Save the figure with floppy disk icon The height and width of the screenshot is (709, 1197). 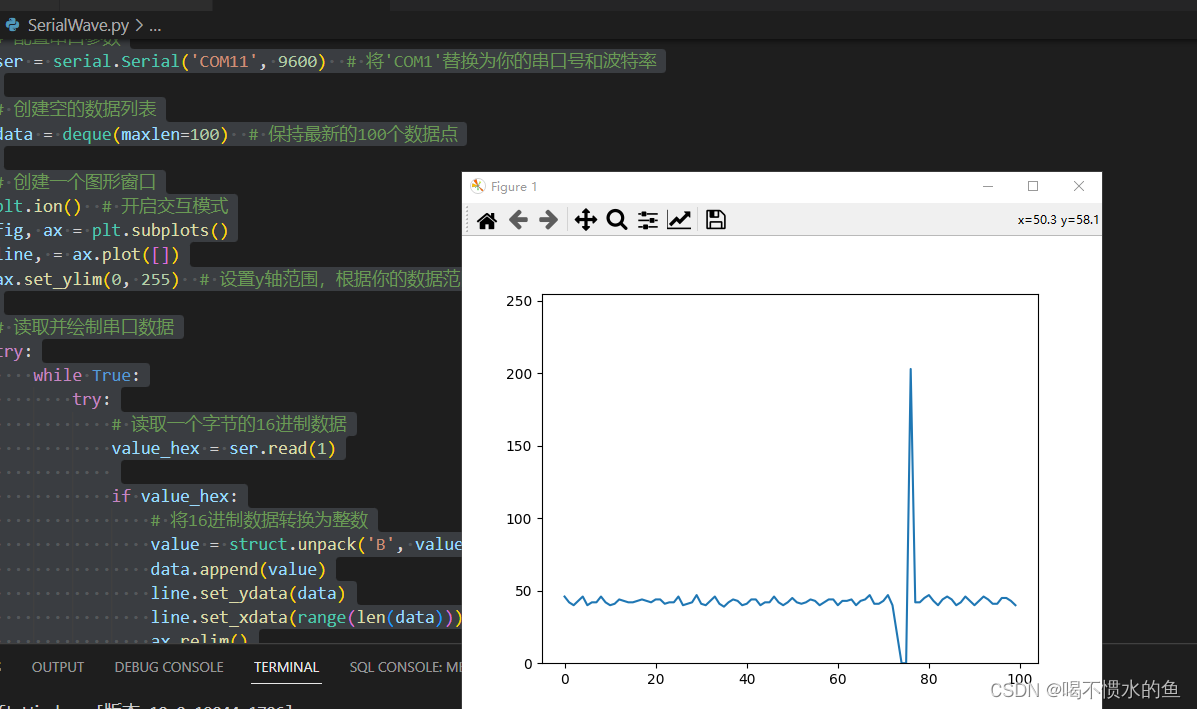pyautogui.click(x=715, y=220)
